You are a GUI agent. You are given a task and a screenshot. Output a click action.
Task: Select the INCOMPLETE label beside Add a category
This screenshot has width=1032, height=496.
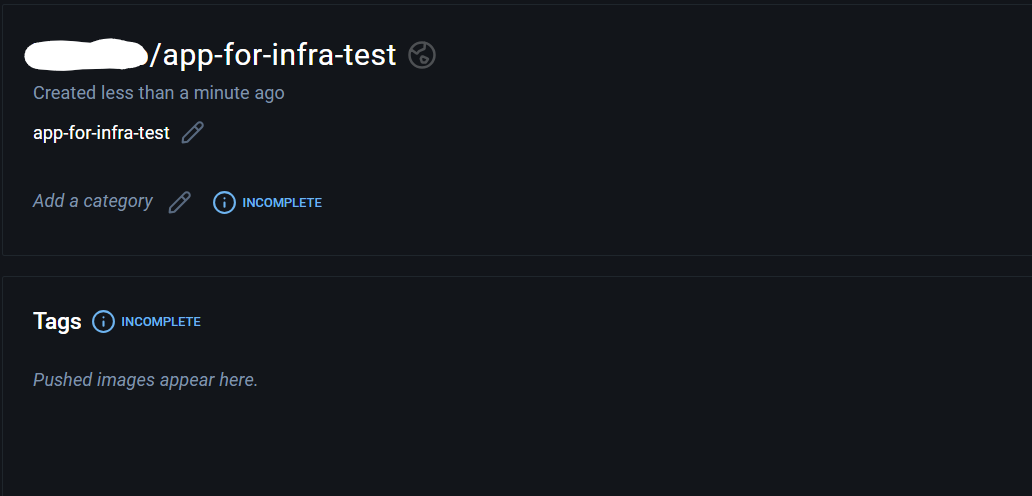coord(282,203)
